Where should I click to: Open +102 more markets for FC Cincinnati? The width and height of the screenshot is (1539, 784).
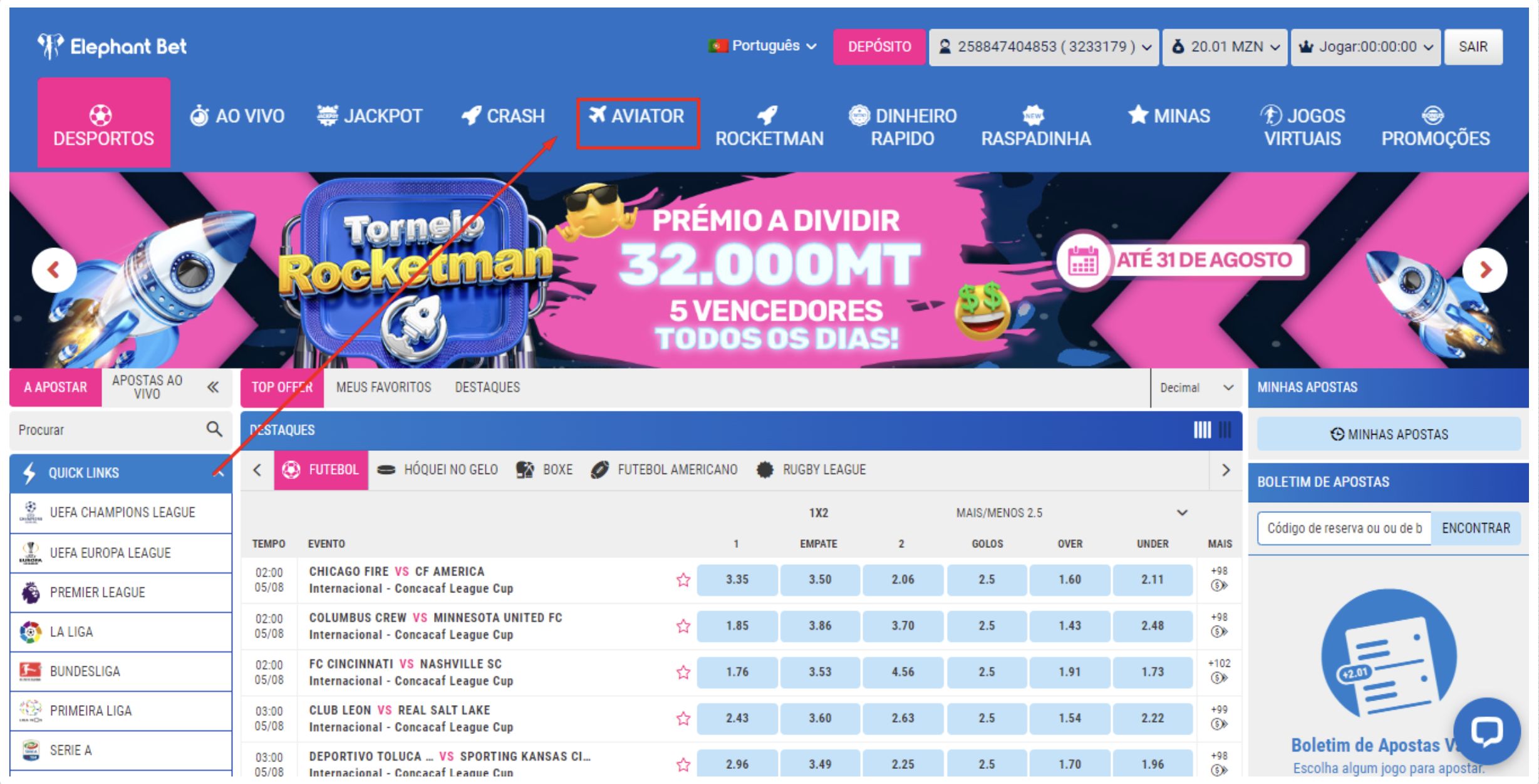1219,671
